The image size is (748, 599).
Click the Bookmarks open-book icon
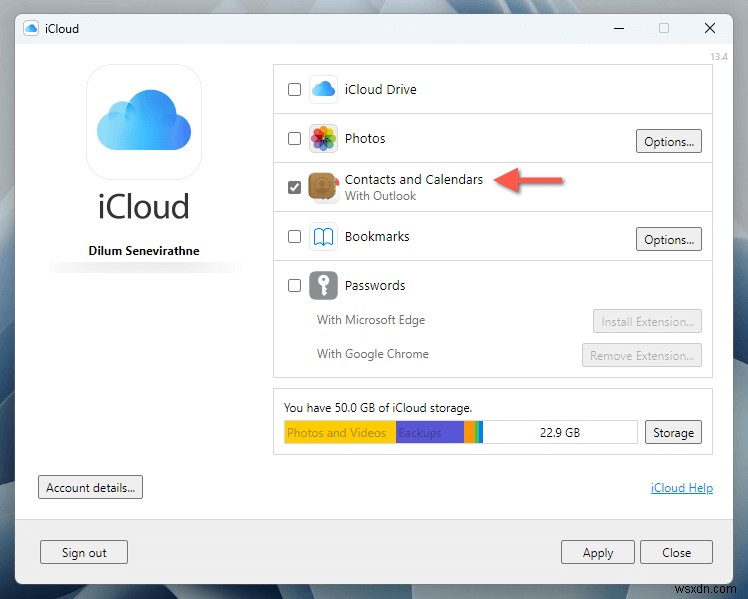pos(323,237)
